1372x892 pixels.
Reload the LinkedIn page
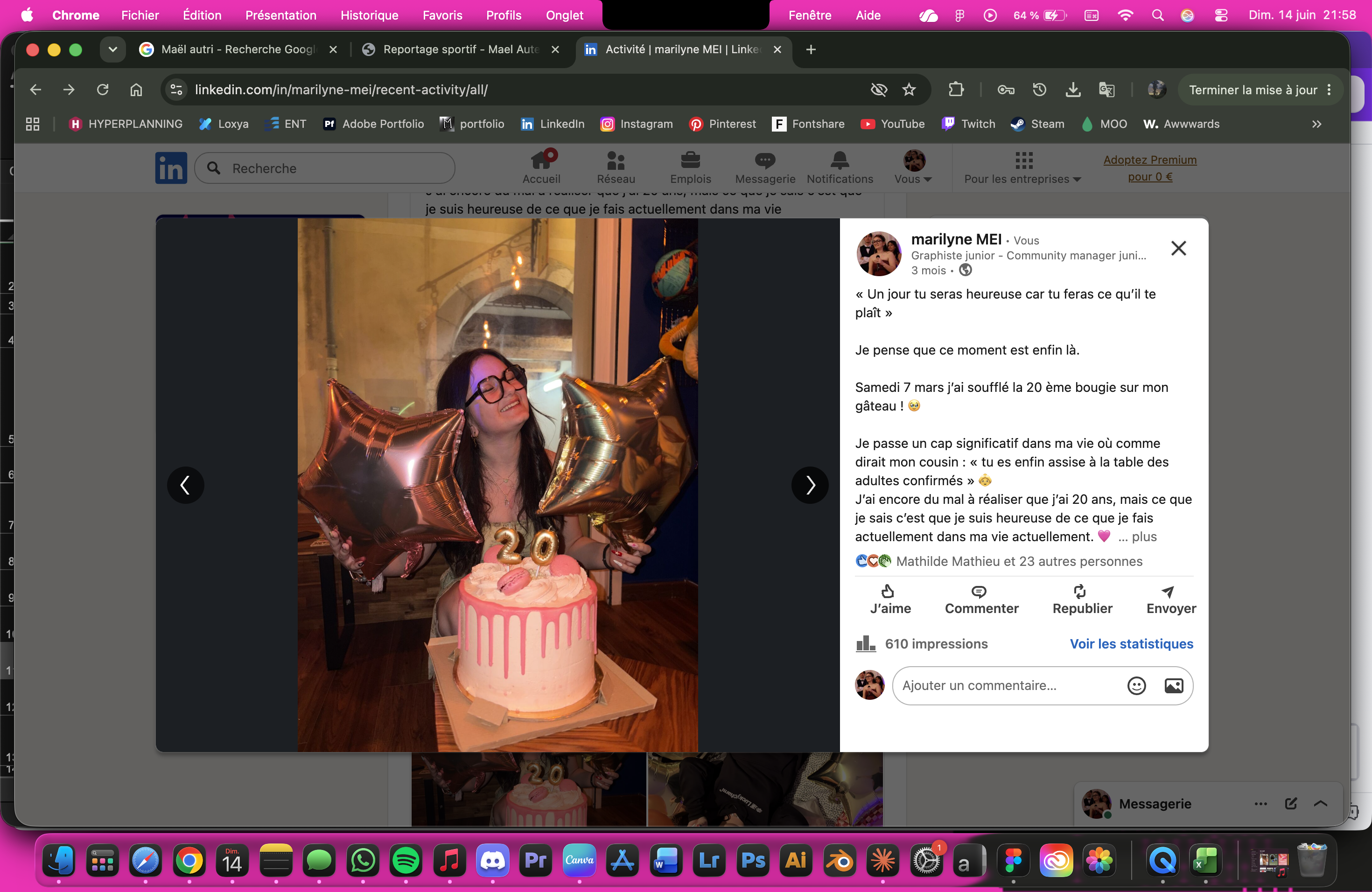point(103,90)
